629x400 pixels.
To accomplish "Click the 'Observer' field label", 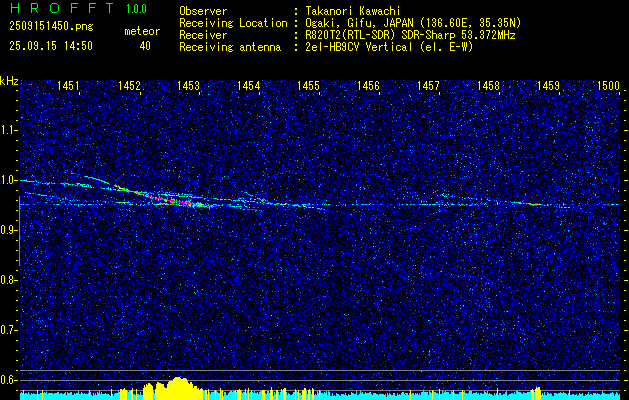I will (x=203, y=11).
